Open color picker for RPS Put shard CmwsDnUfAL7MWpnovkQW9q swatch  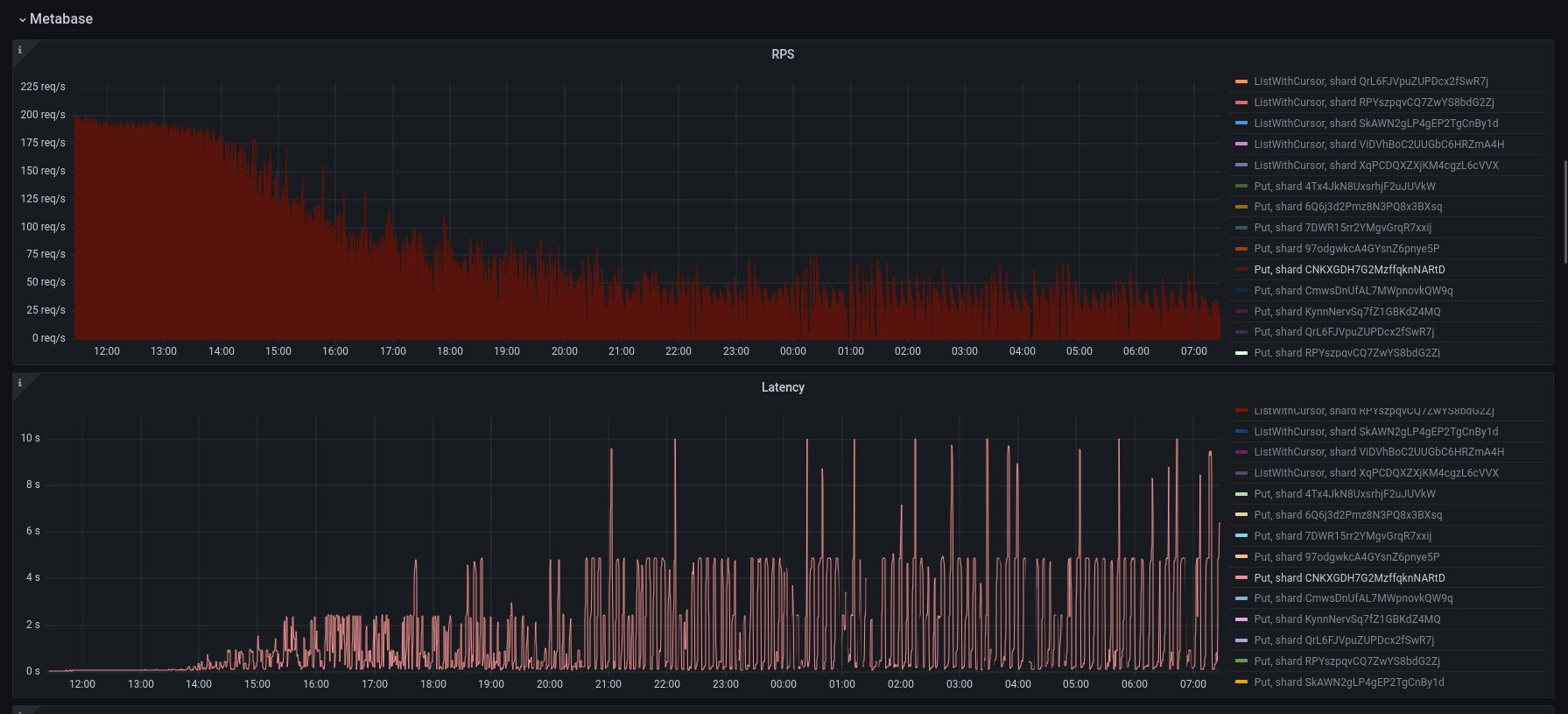[x=1241, y=291]
